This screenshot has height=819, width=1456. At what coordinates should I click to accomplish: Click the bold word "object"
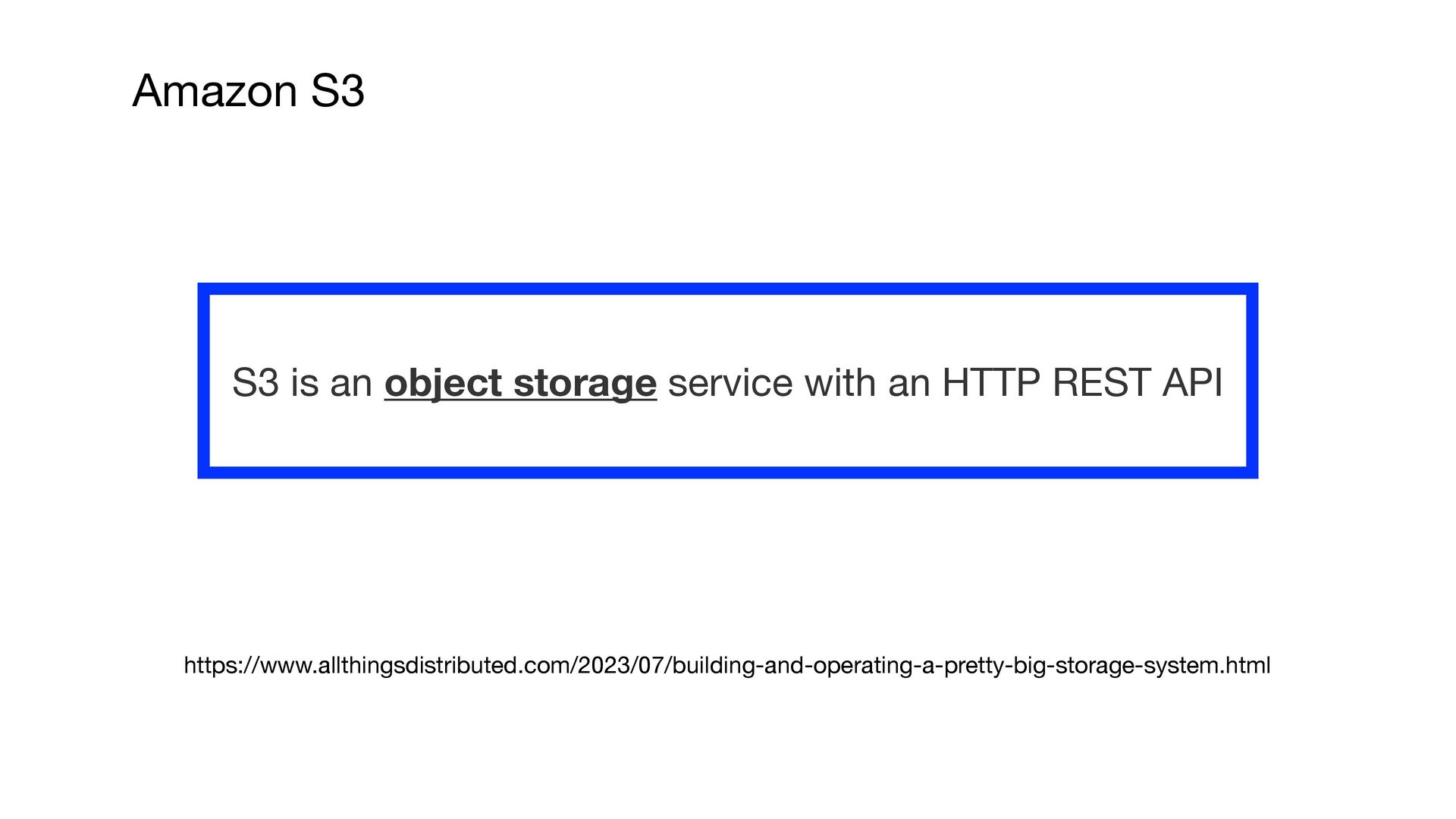pos(443,382)
